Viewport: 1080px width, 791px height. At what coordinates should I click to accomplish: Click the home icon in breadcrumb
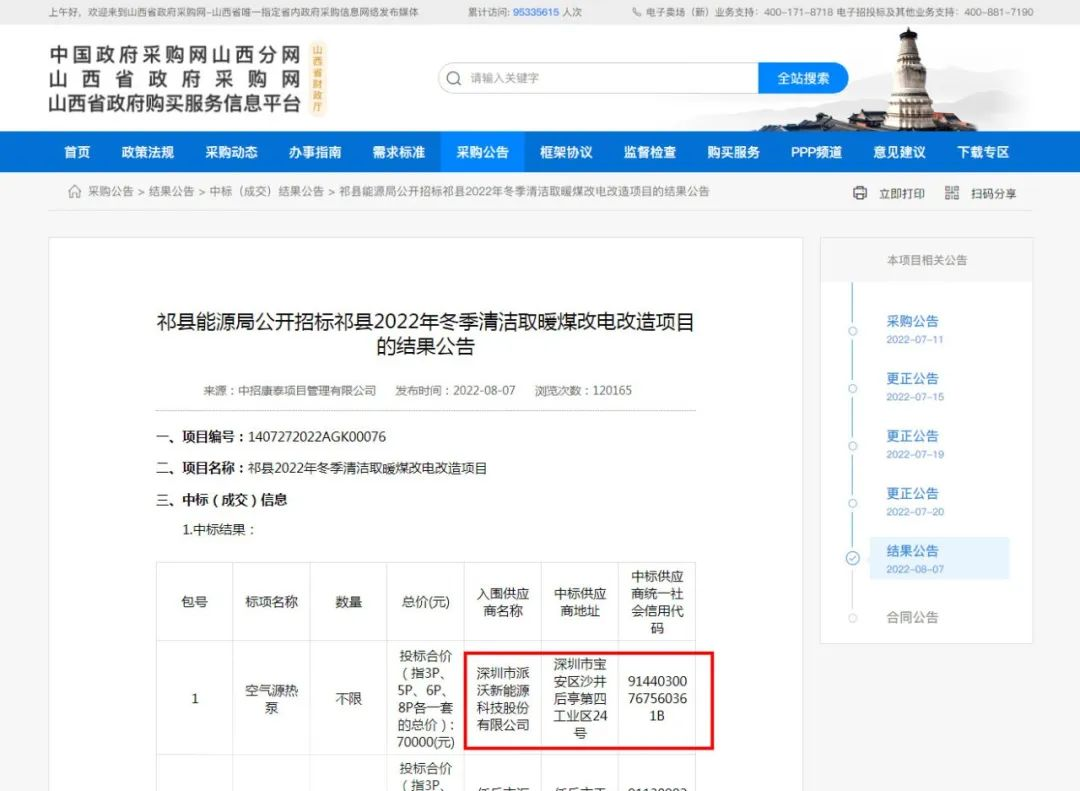pos(75,192)
